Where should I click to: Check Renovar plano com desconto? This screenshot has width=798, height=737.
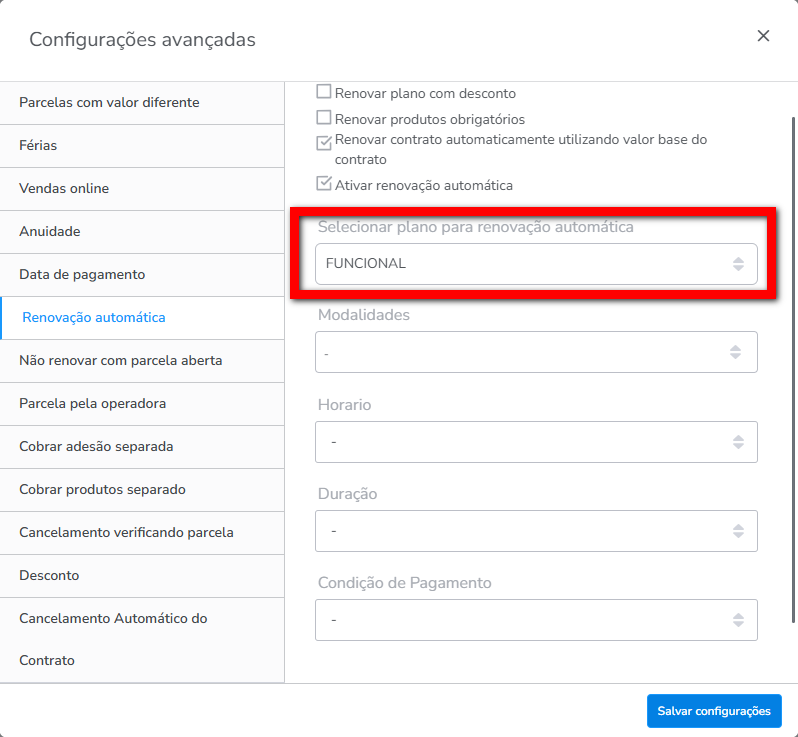(x=324, y=92)
